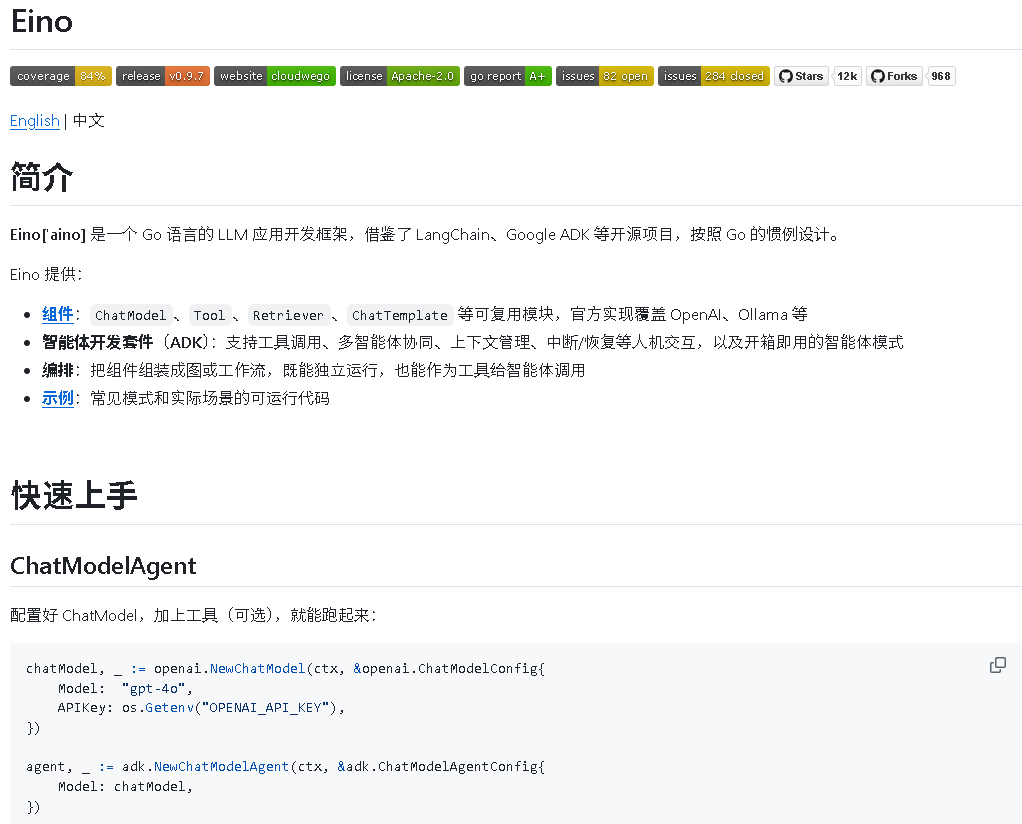Click the Eino['aino] bold text
This screenshot has width=1022, height=824.
point(48,235)
